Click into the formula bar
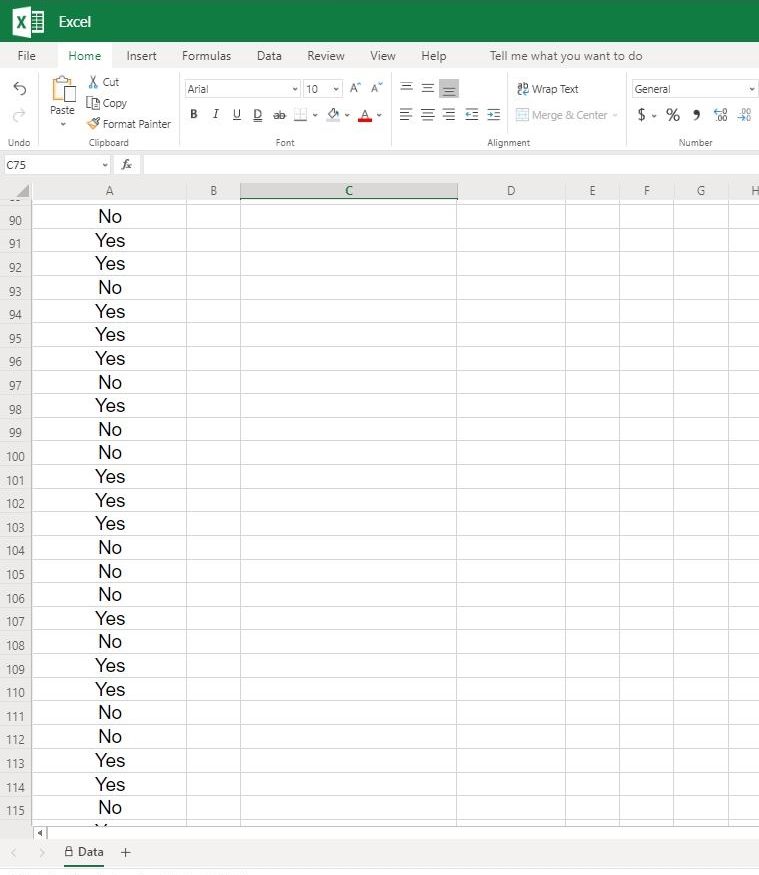 tap(451, 165)
